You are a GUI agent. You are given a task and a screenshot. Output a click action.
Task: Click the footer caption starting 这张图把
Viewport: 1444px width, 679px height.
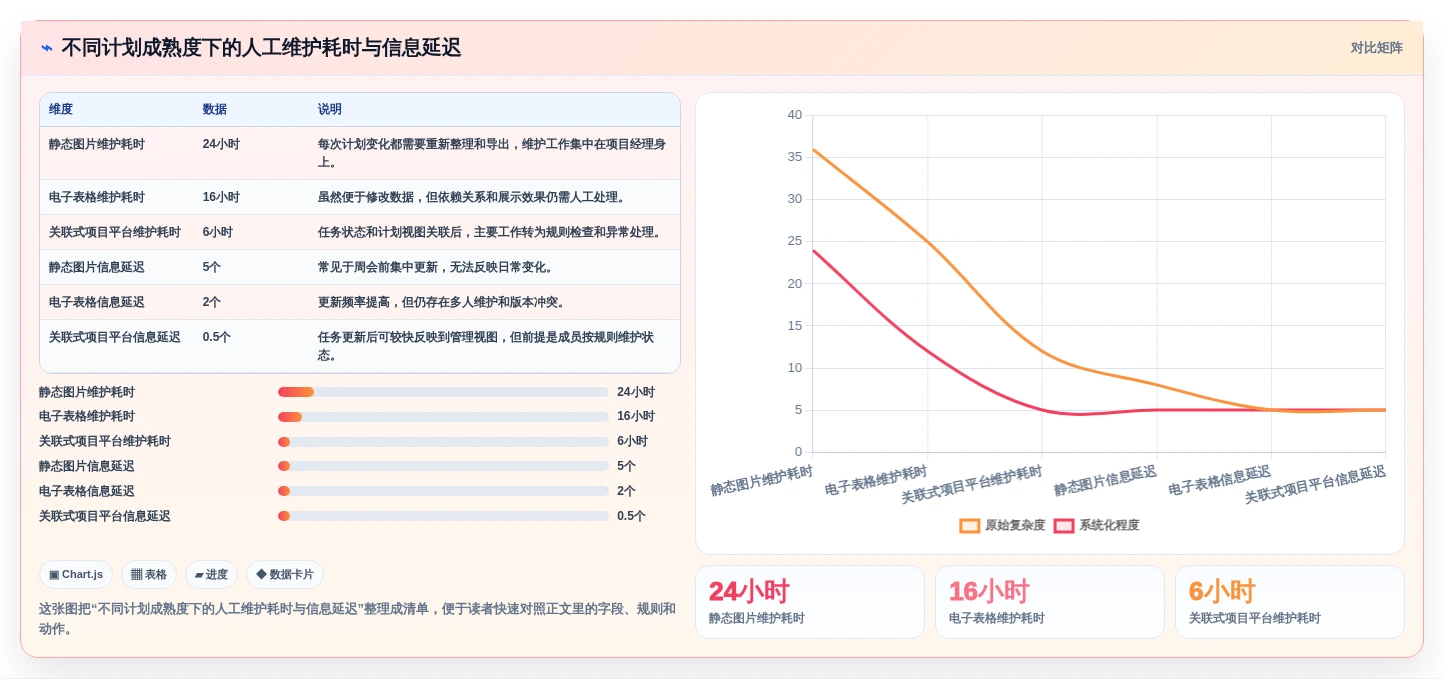tap(357, 618)
